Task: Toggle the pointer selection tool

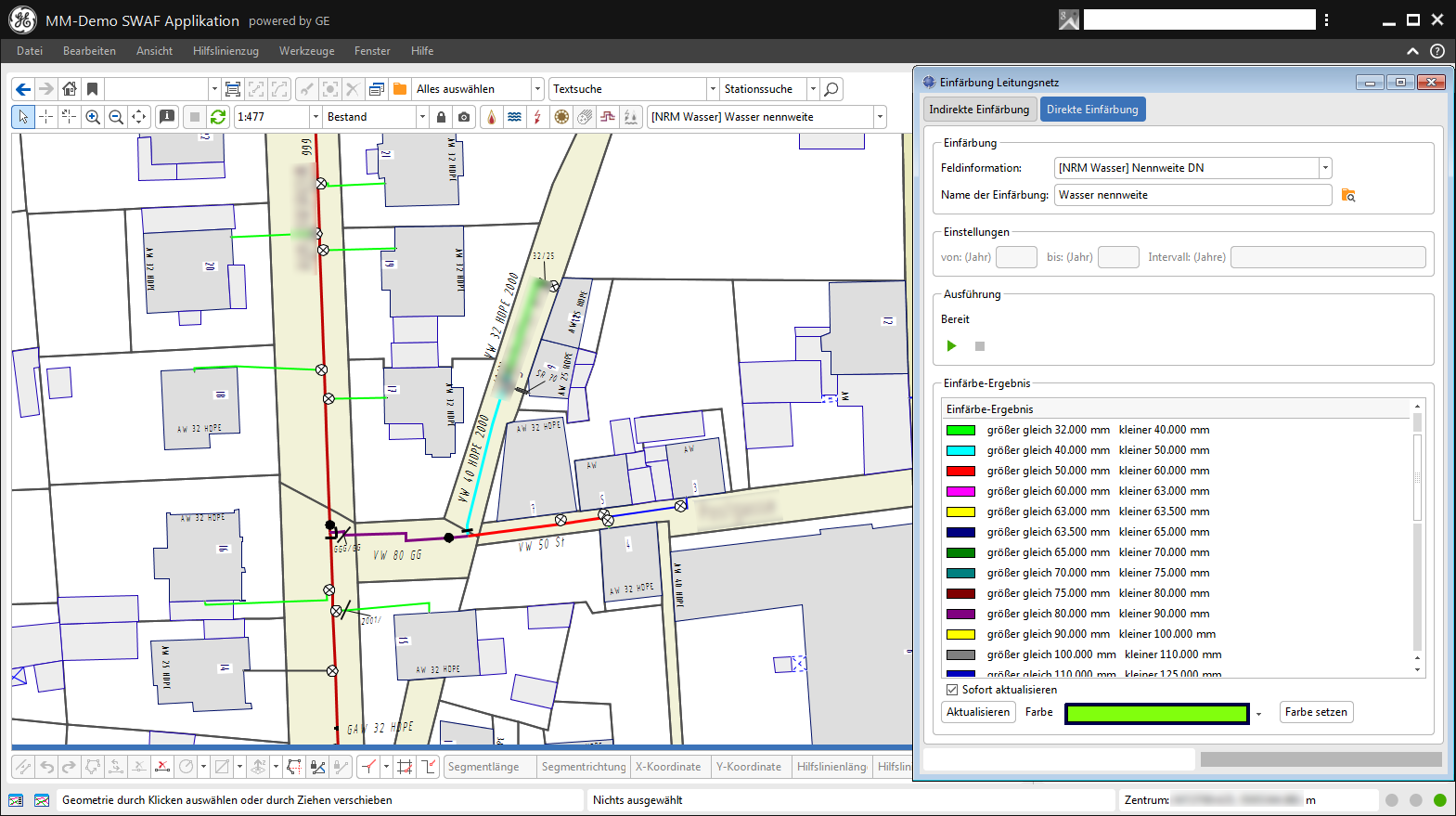Action: pyautogui.click(x=23, y=117)
